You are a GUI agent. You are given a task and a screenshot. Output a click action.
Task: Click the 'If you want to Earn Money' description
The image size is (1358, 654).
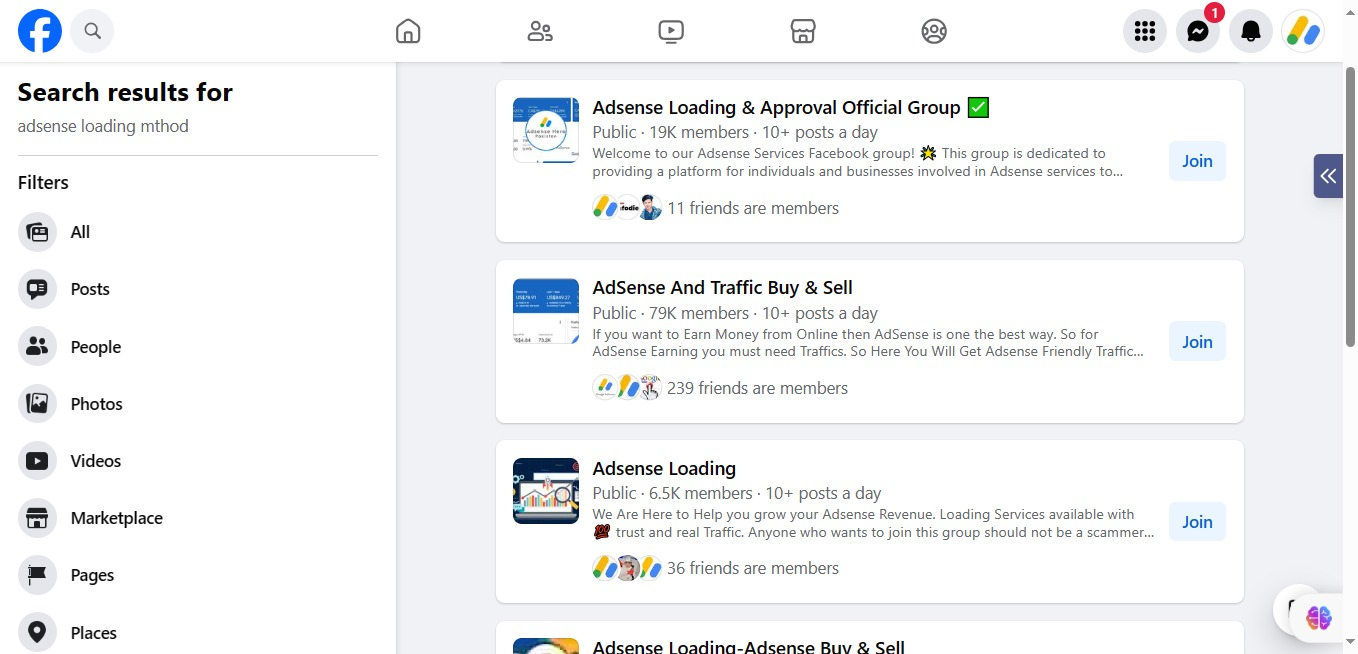pos(868,343)
